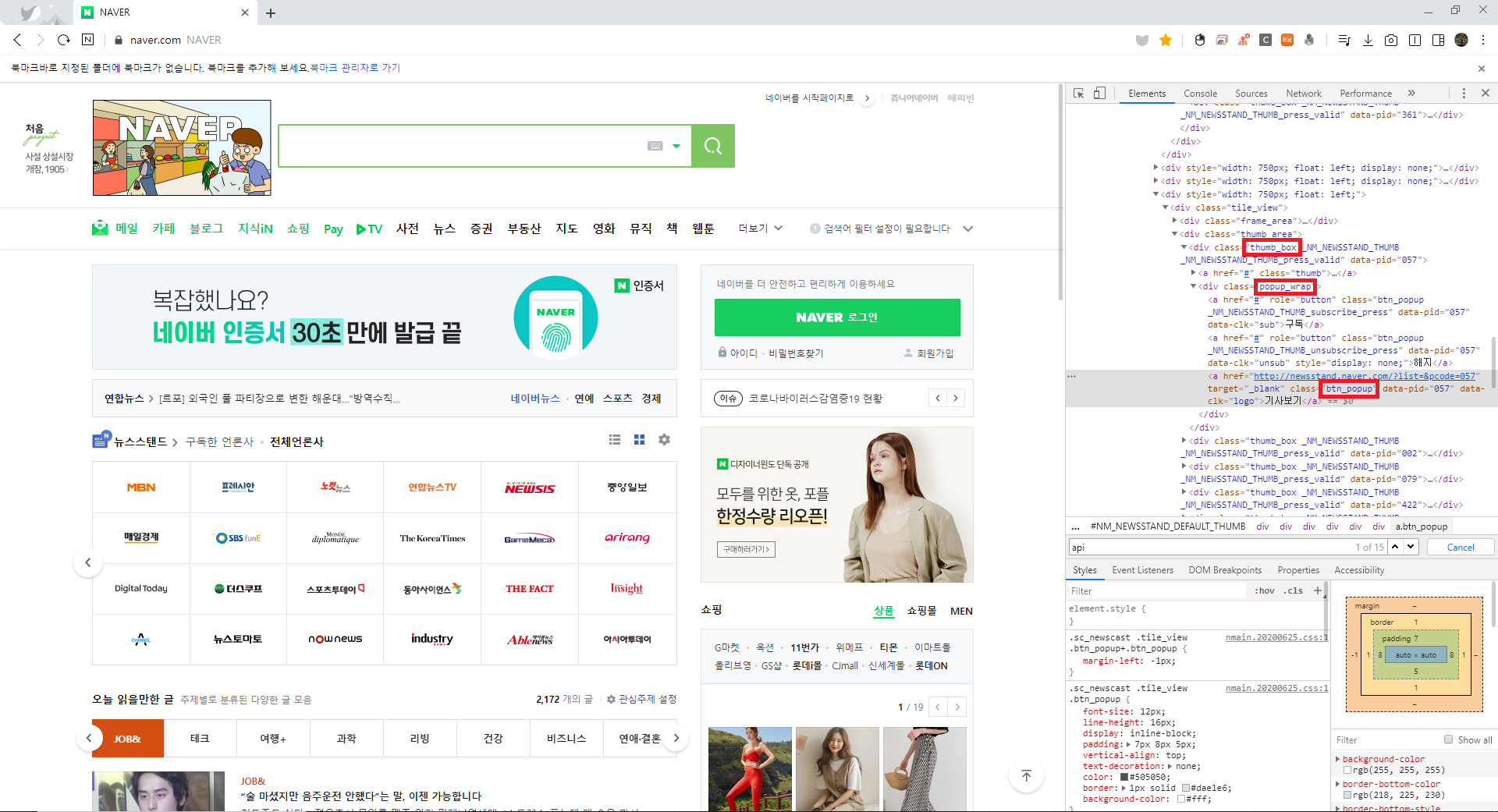Click the camera capture icon in browser toolbar
The width and height of the screenshot is (1498, 812).
[x=1391, y=40]
